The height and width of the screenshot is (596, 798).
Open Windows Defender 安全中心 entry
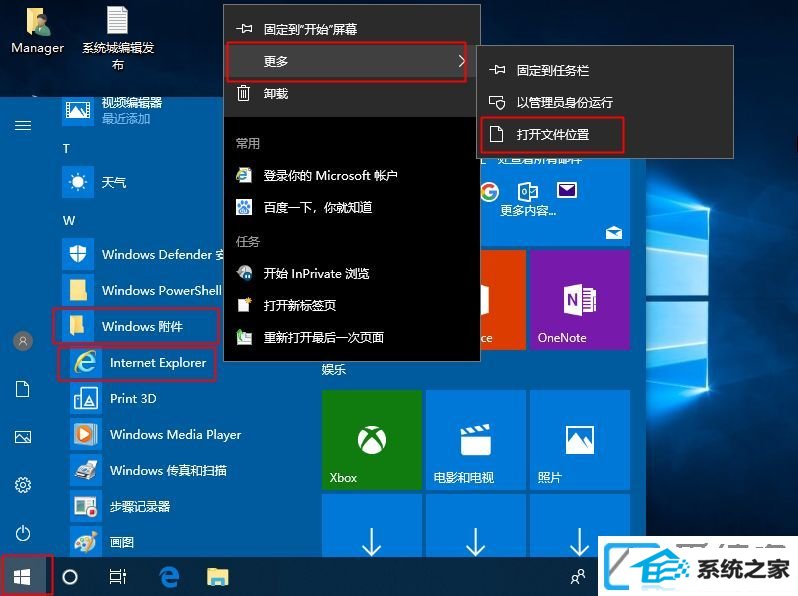pos(140,254)
